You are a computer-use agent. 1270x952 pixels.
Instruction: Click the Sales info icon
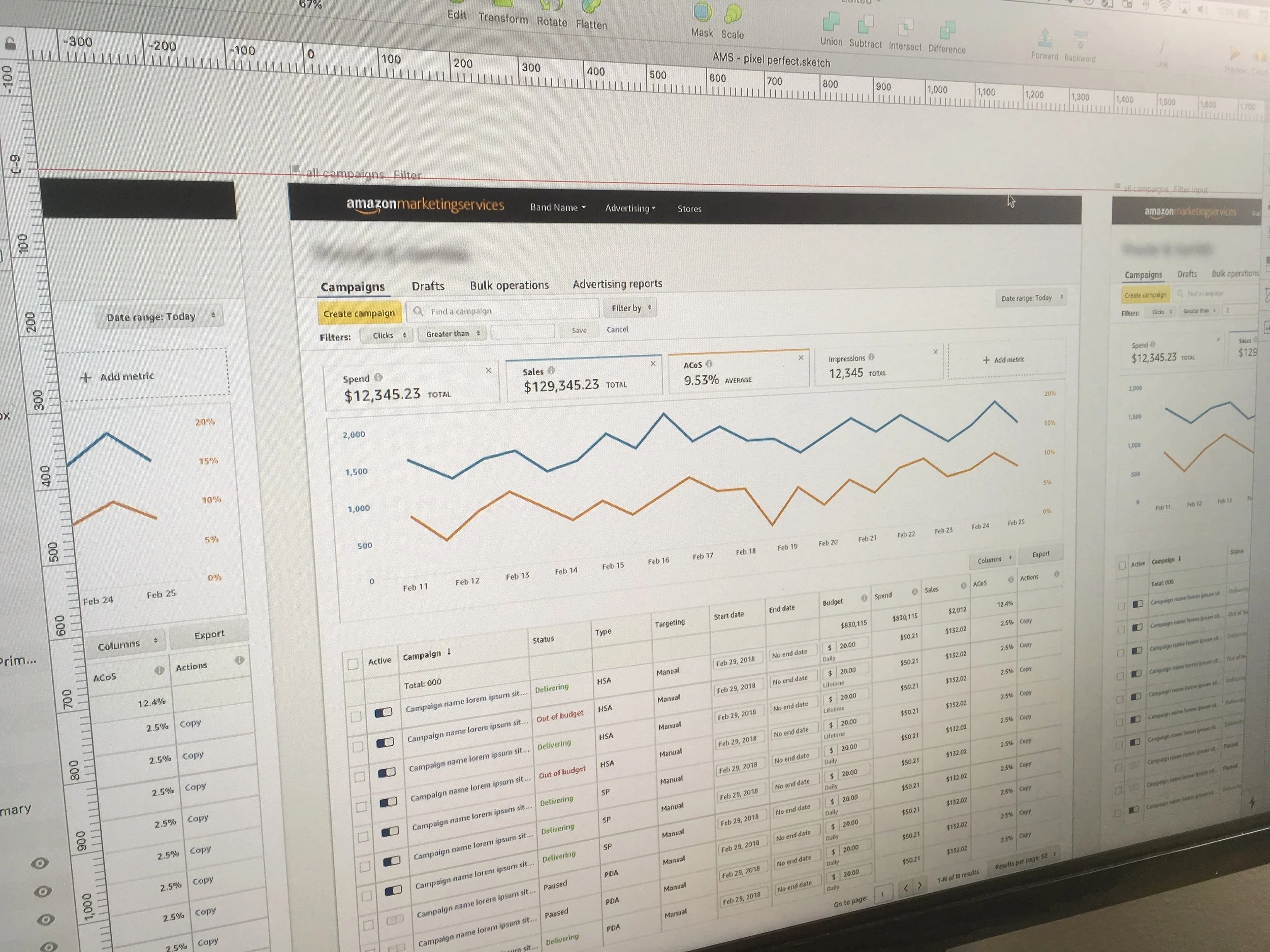[551, 371]
